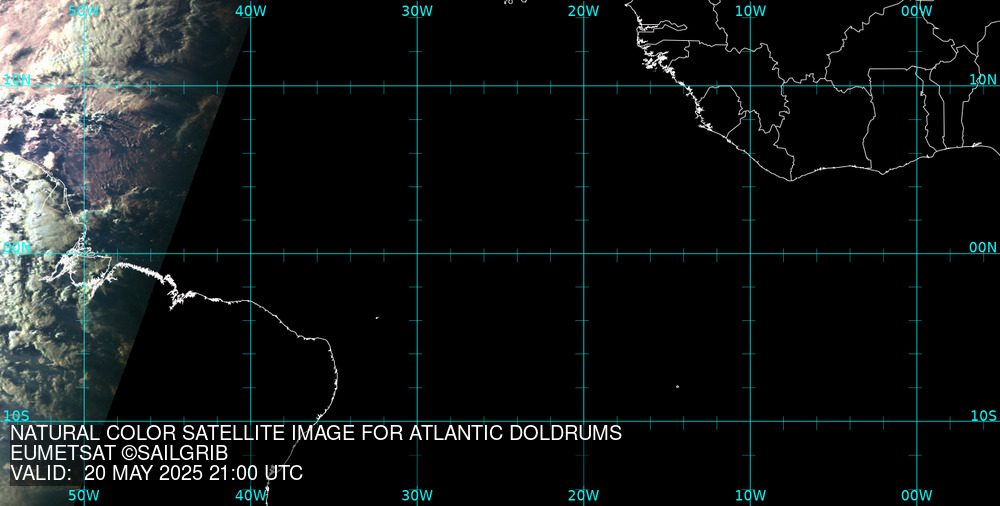Image resolution: width=1000 pixels, height=506 pixels.
Task: Click the 30W longitude label along the top edge
Action: click(x=417, y=11)
